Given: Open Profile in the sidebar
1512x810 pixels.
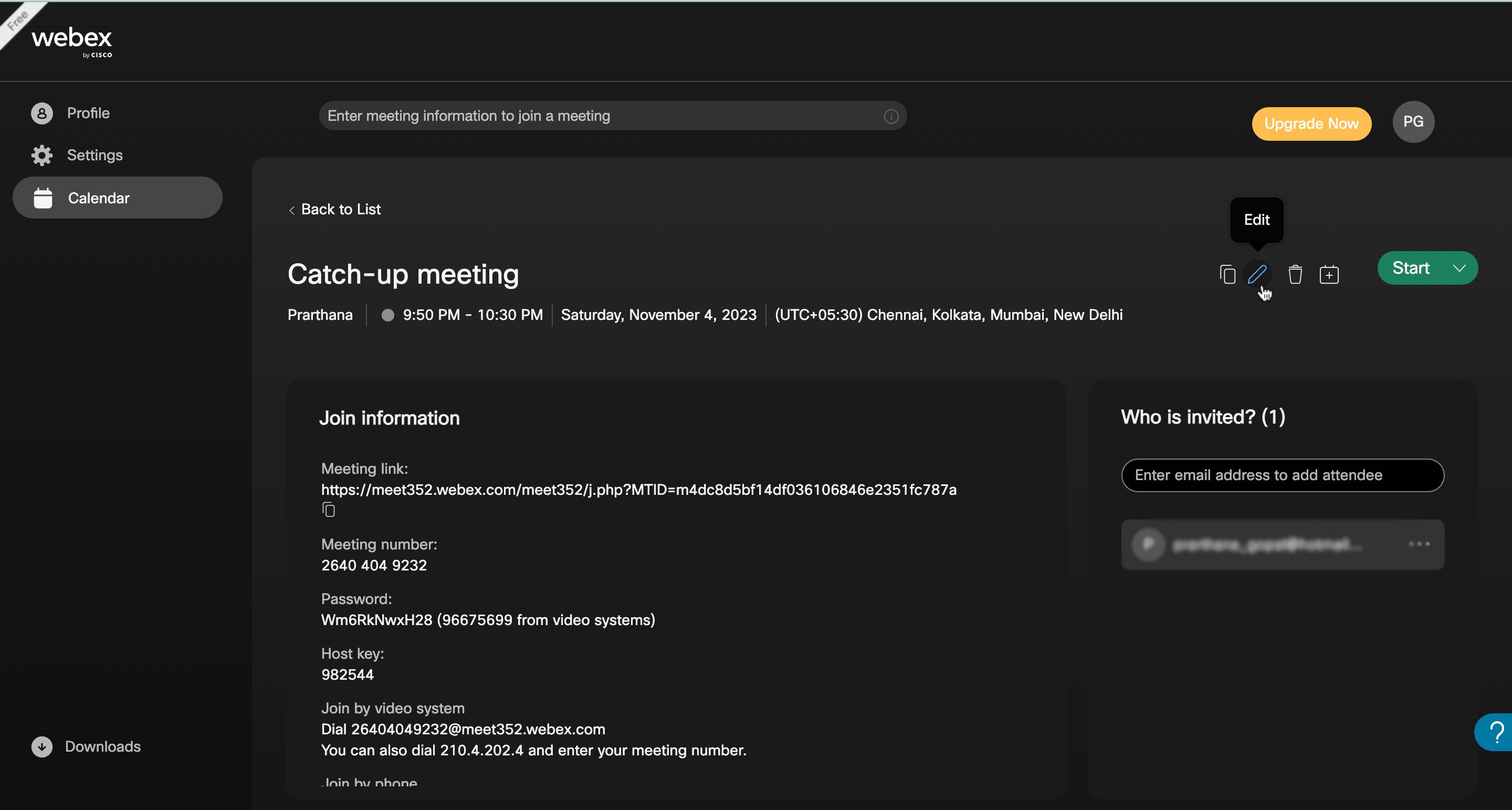Looking at the screenshot, I should pos(88,113).
